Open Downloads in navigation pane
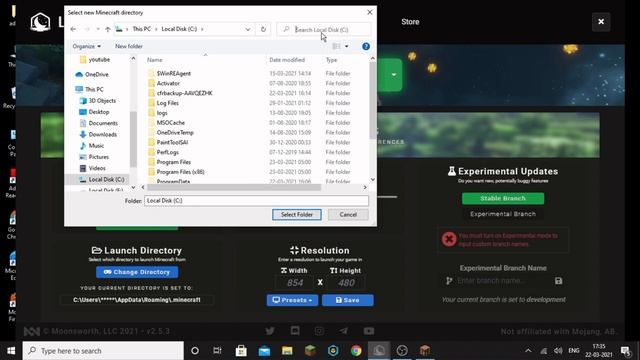This screenshot has width=640, height=360. pyautogui.click(x=102, y=134)
